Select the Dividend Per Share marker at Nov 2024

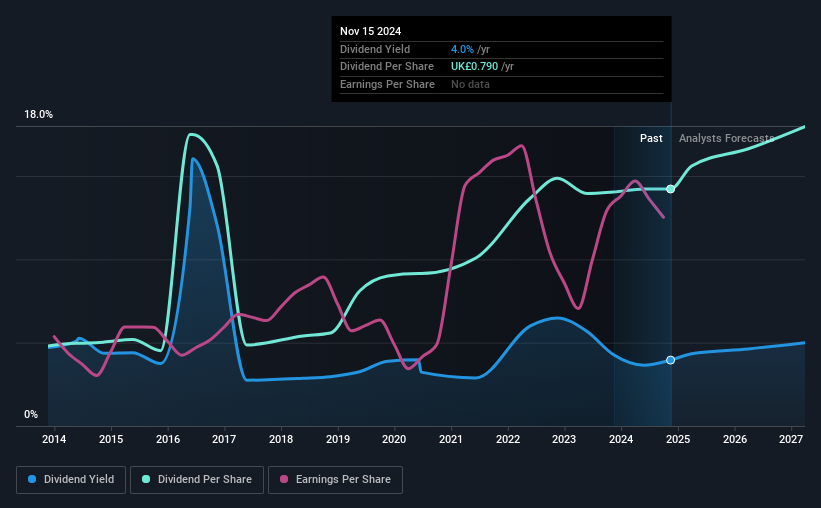click(670, 189)
